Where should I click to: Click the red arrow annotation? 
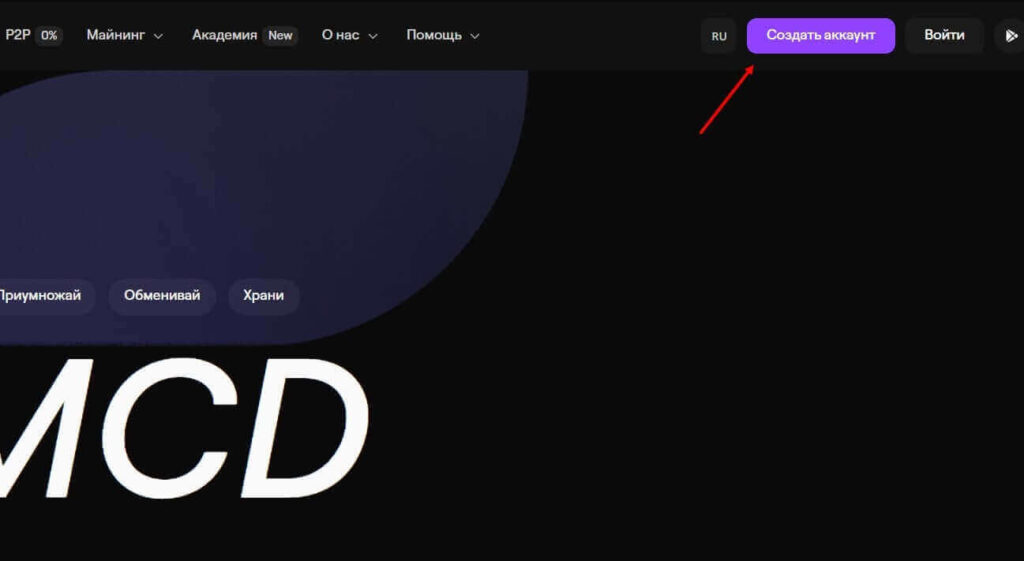click(727, 98)
